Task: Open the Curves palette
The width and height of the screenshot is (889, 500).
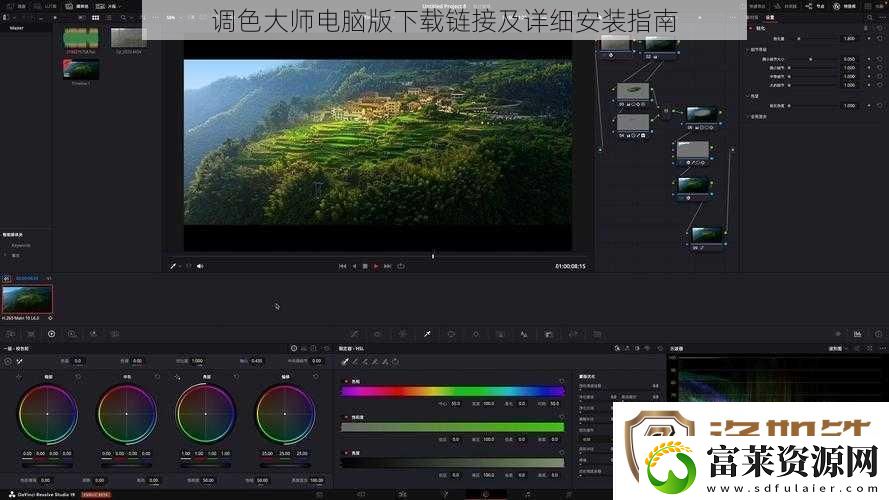Action: click(354, 334)
